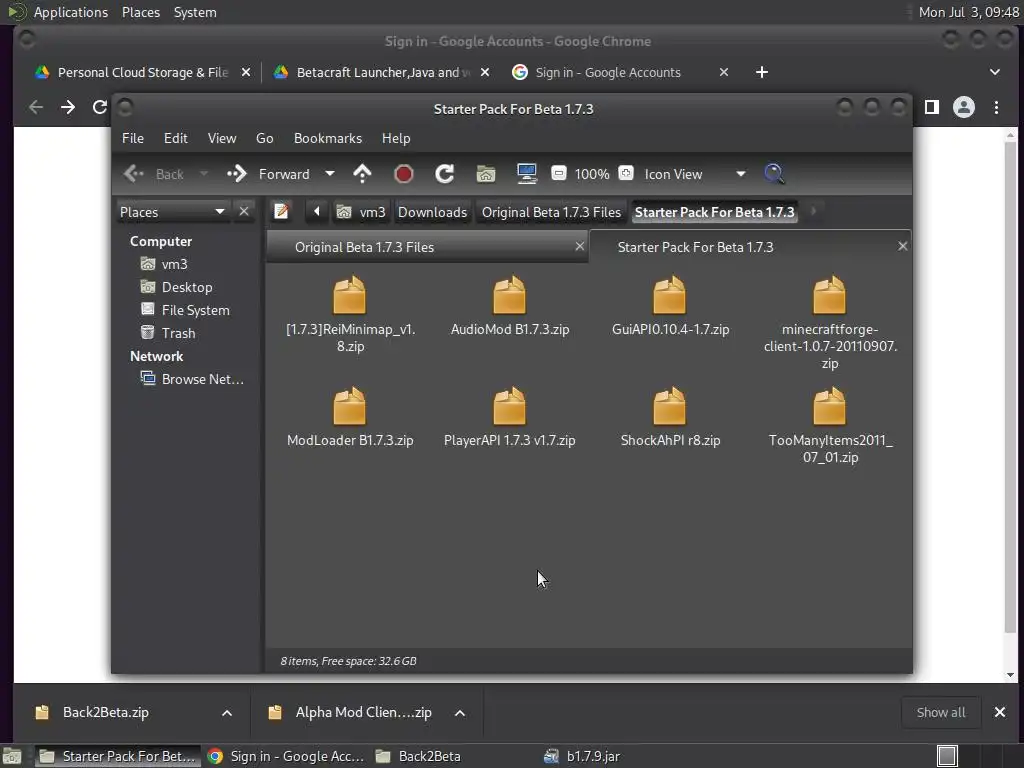Click vm3 in the path bar
The height and width of the screenshot is (768, 1024).
[361, 212]
